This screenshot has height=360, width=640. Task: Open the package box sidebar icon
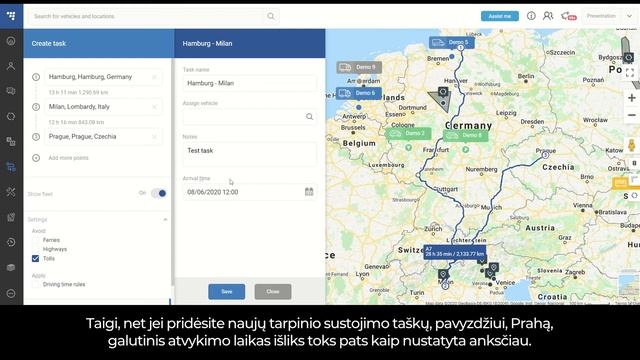coord(11,268)
